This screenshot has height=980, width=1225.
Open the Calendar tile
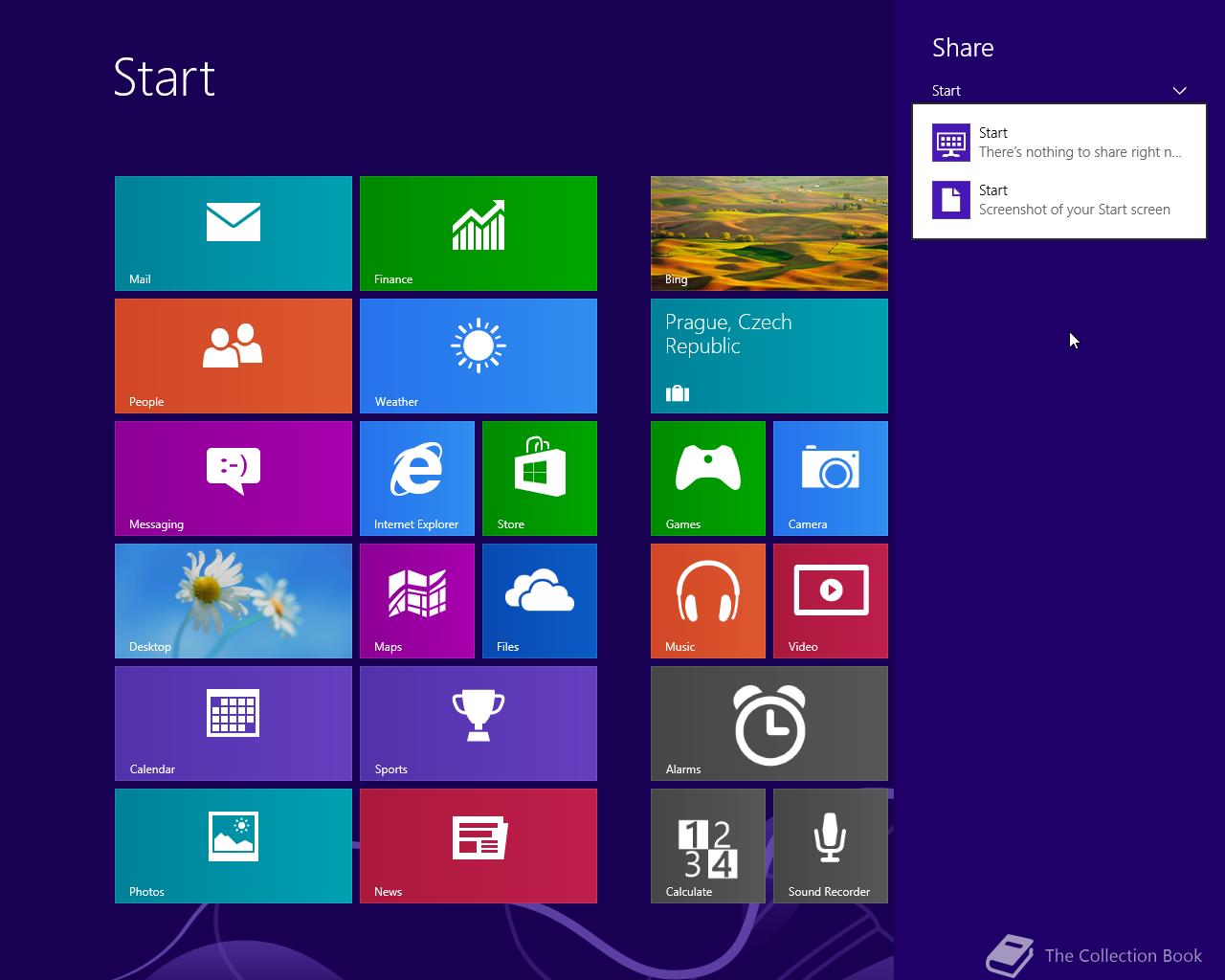pyautogui.click(x=234, y=724)
